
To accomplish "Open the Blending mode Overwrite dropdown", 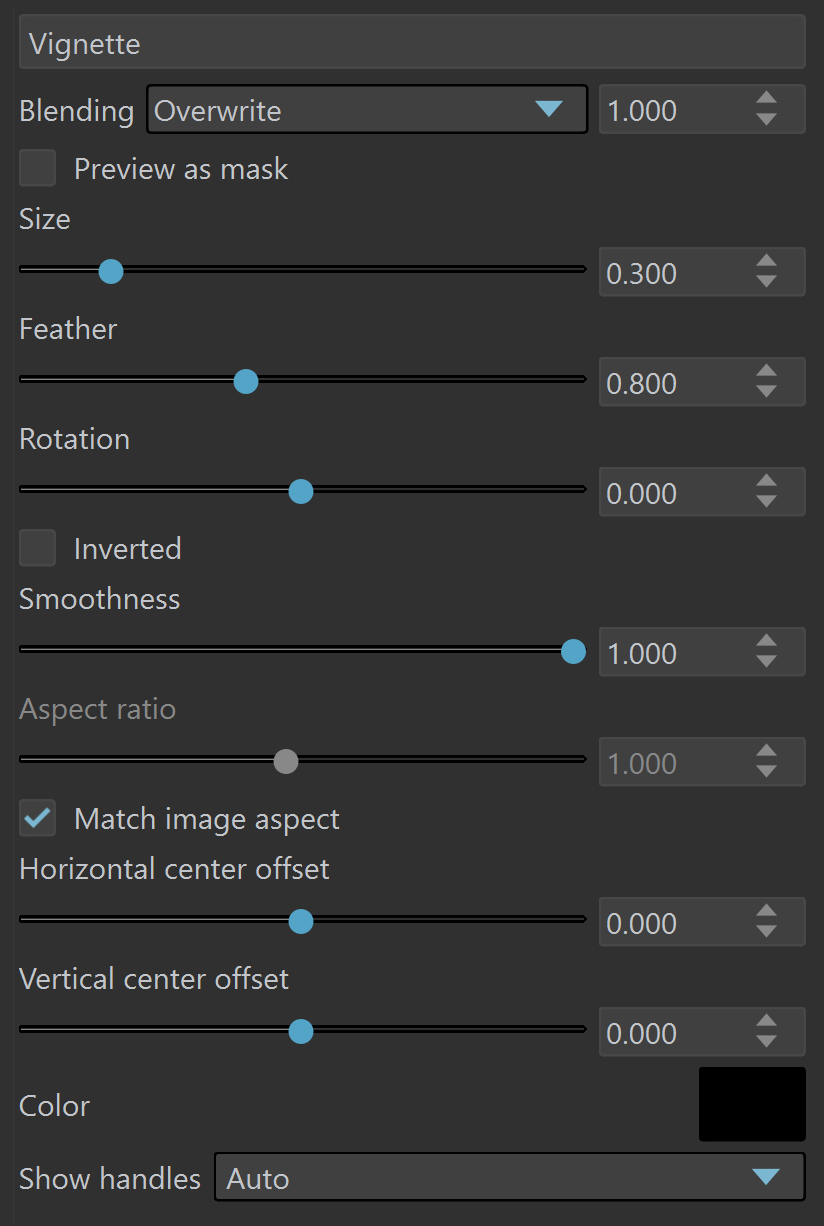I will pyautogui.click(x=367, y=109).
